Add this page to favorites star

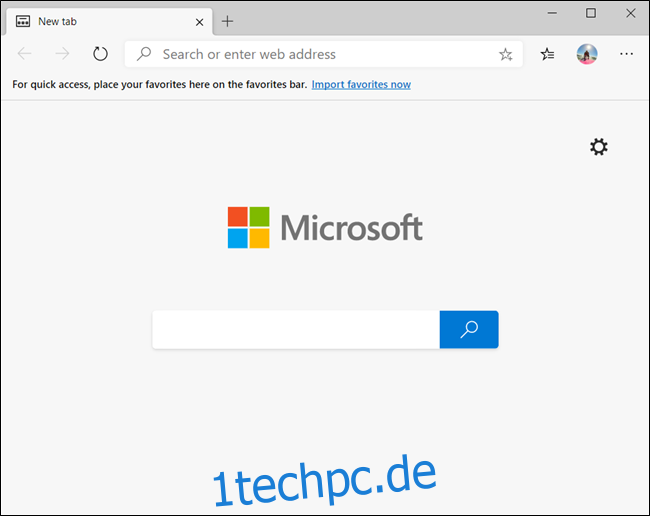505,54
